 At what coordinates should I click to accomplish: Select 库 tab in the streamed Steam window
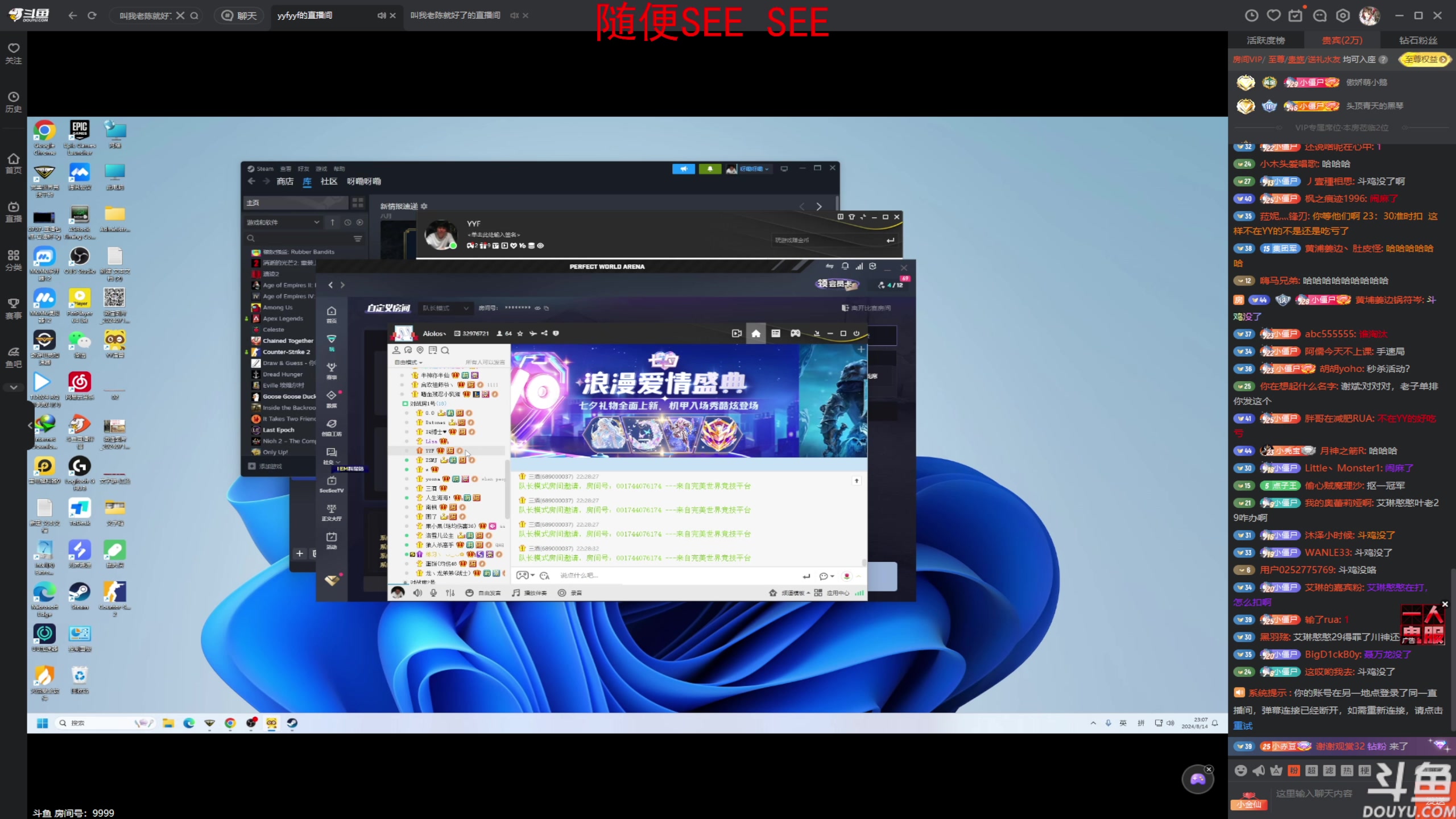point(307,181)
